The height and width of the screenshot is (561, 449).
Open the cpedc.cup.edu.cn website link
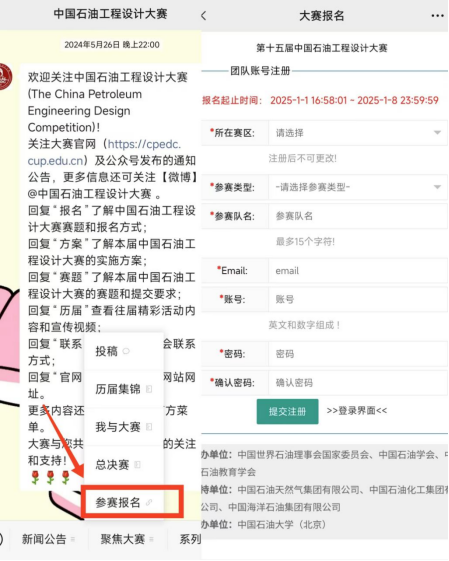(x=104, y=152)
